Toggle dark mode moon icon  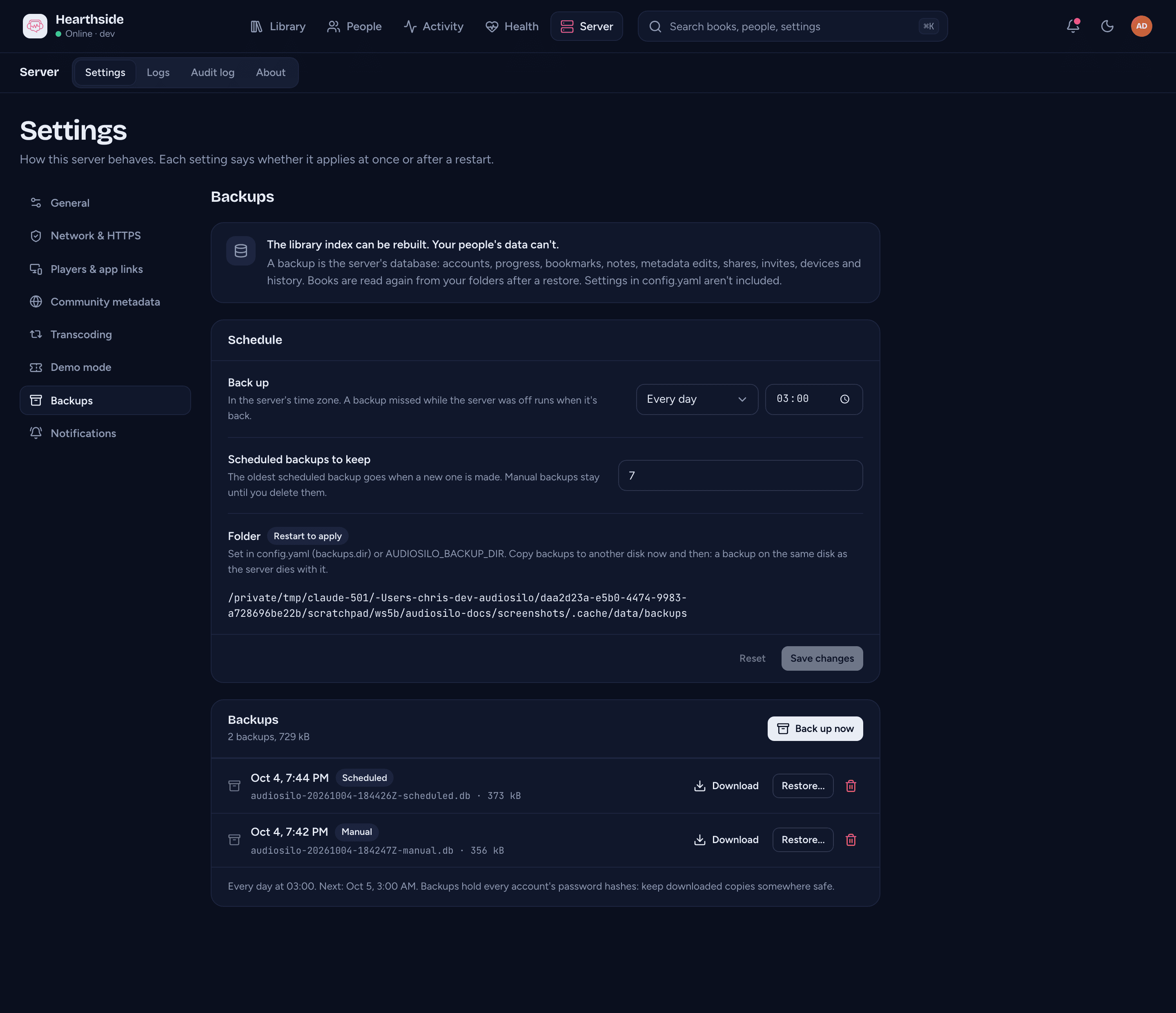tap(1107, 26)
